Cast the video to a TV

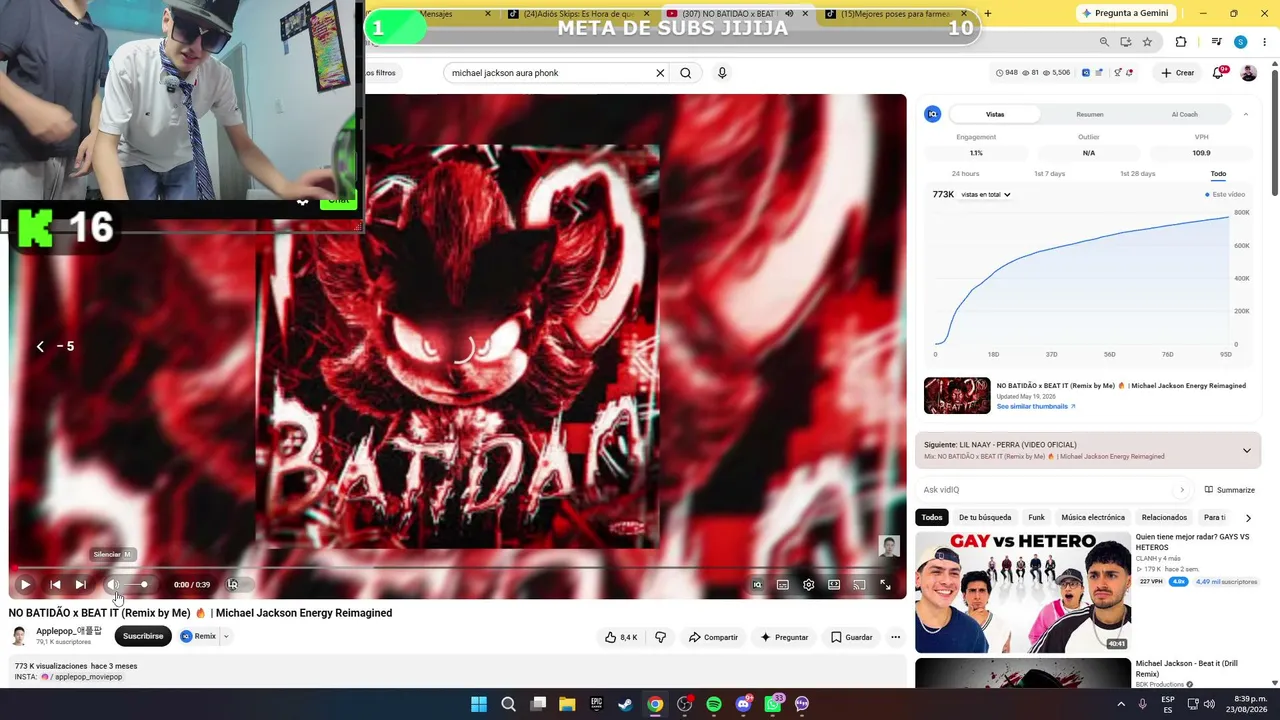tap(859, 585)
